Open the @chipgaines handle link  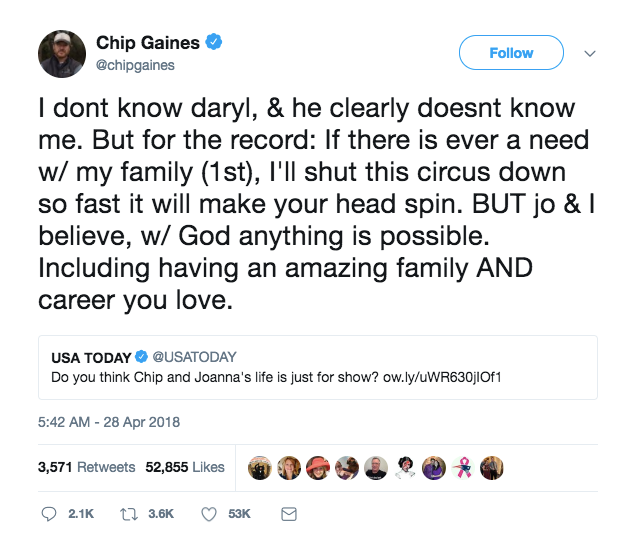point(135,65)
